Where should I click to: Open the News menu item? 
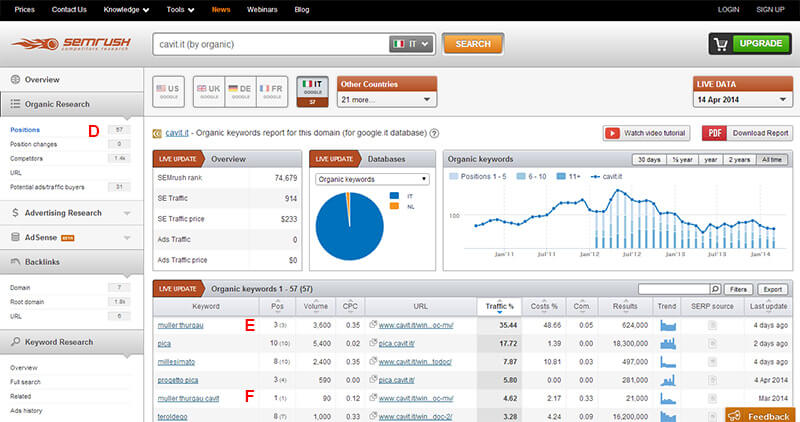[221, 10]
